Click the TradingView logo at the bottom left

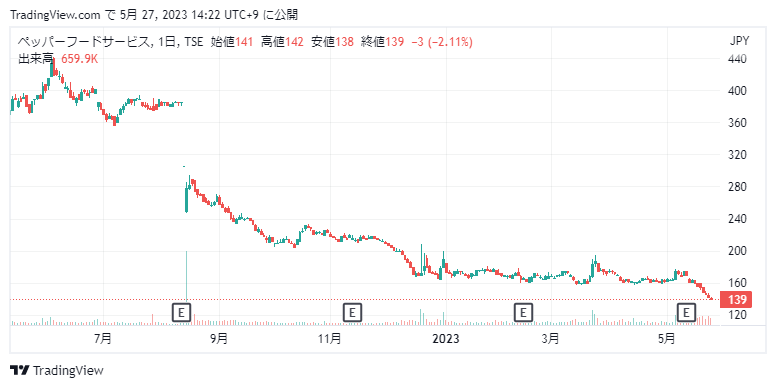tap(57, 370)
